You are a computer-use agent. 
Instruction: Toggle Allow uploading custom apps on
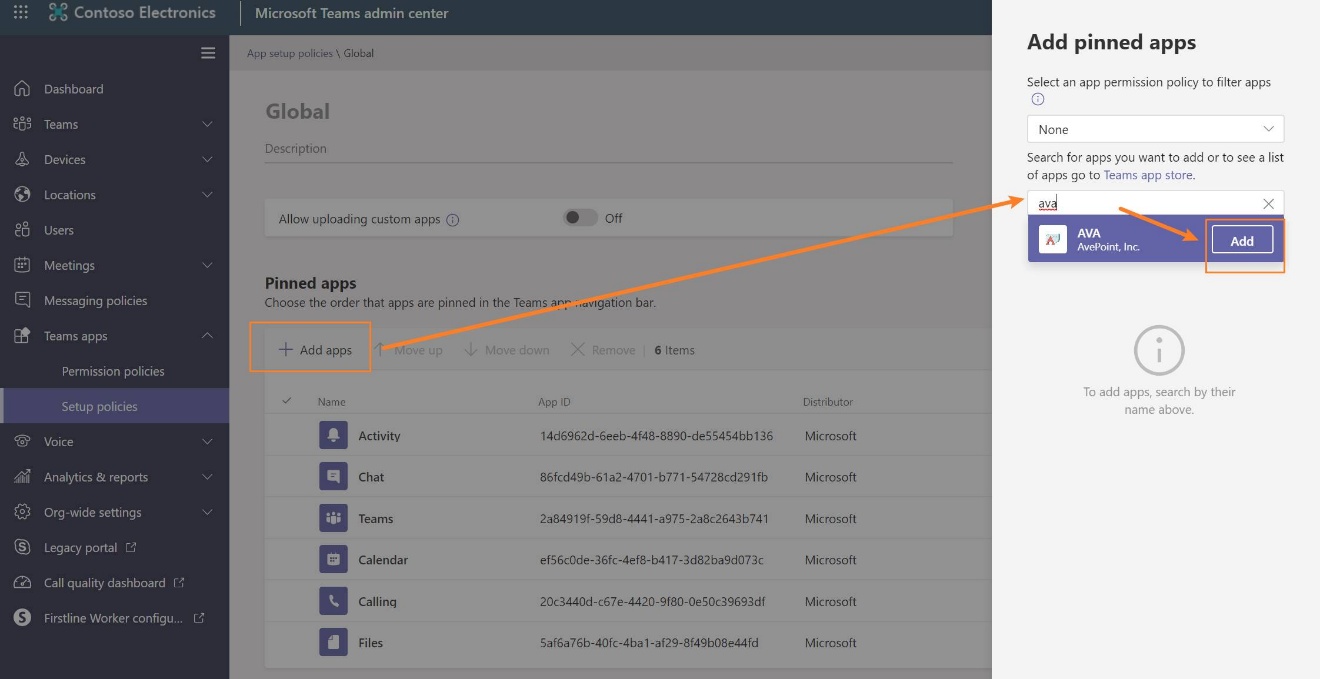tap(579, 218)
